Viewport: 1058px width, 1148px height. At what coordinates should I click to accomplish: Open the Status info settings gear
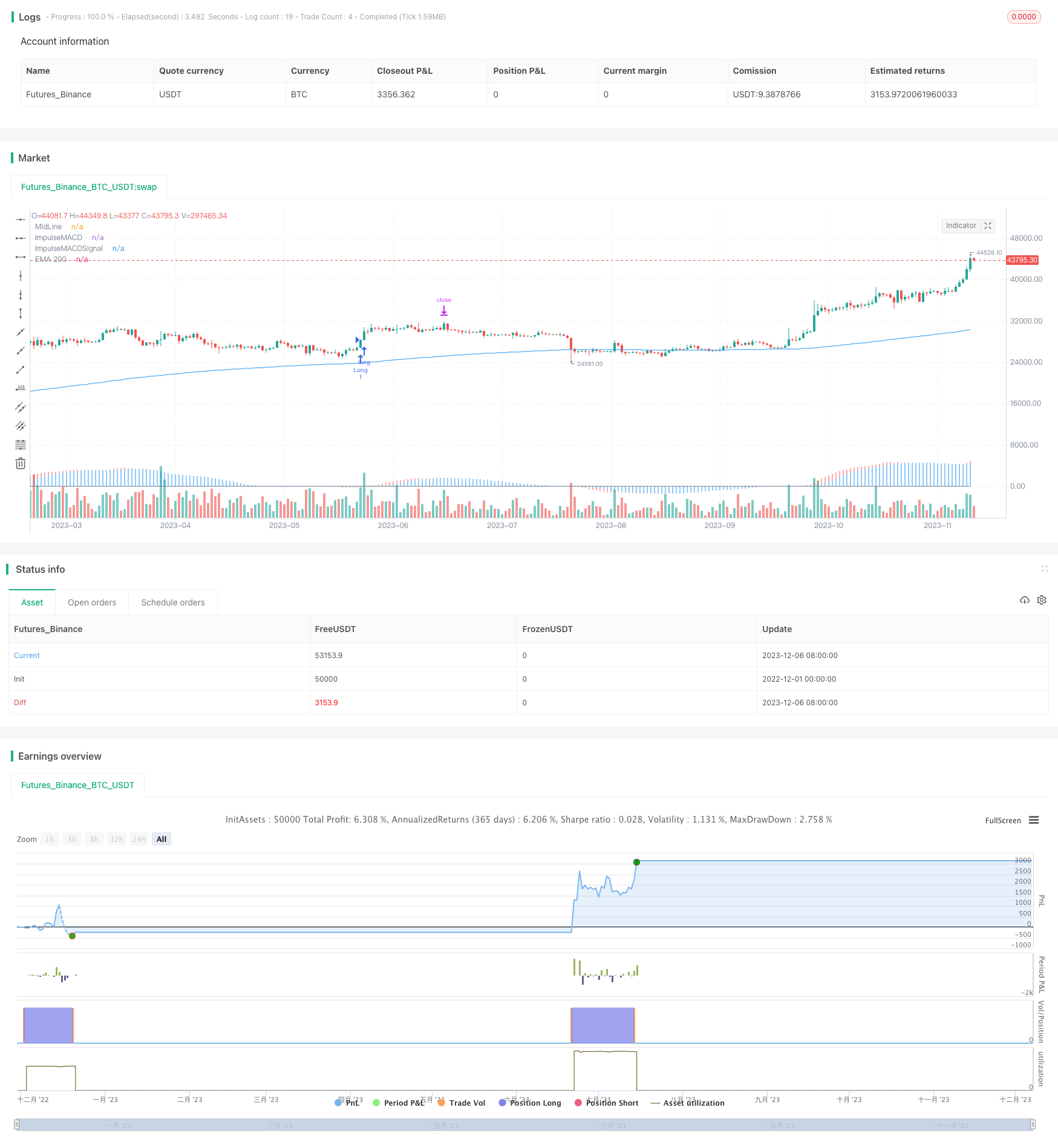coord(1042,600)
